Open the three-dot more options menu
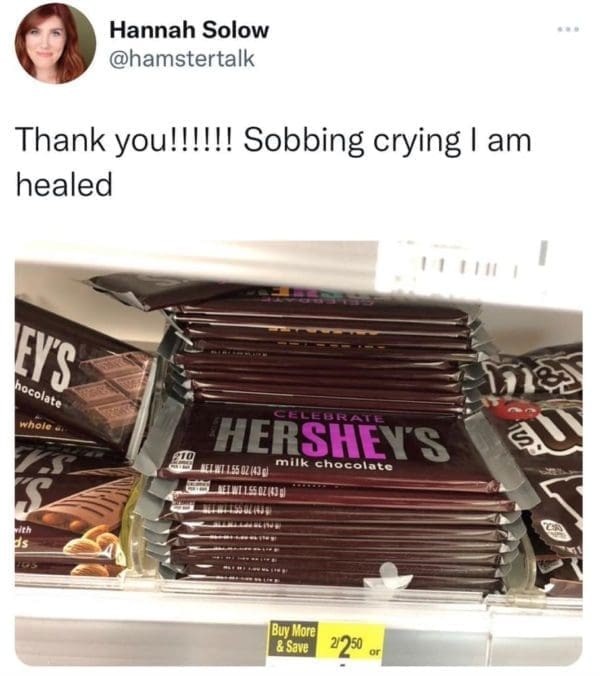600x676 pixels. pos(568,29)
